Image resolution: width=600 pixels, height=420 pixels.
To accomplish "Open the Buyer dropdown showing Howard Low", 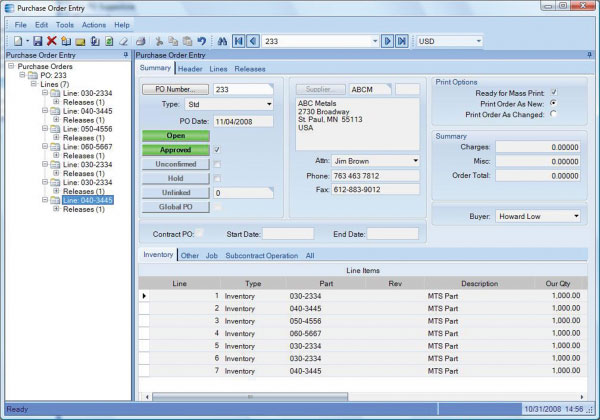I will [x=538, y=215].
